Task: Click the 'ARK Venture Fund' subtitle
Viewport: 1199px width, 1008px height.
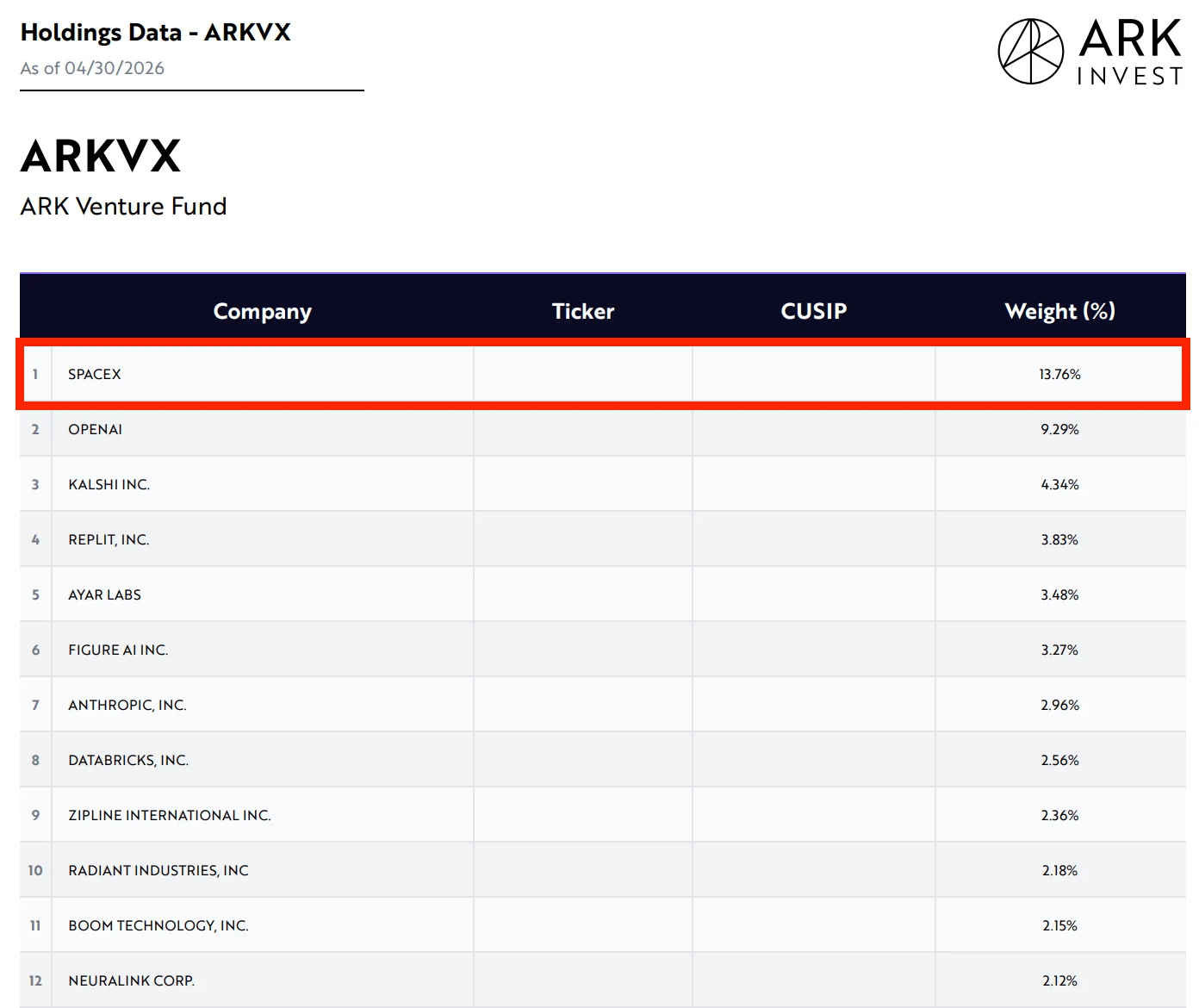Action: (123, 207)
